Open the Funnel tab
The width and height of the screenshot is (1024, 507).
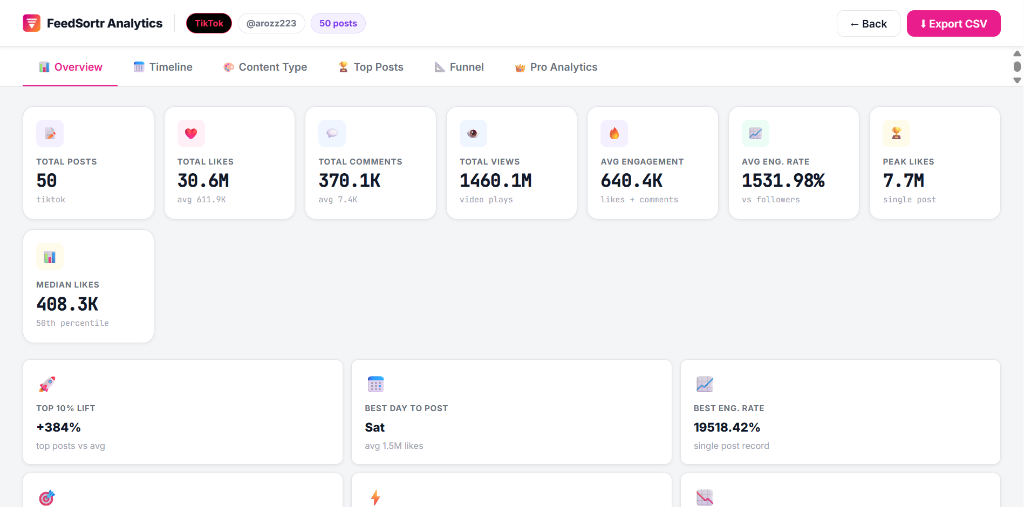[459, 67]
